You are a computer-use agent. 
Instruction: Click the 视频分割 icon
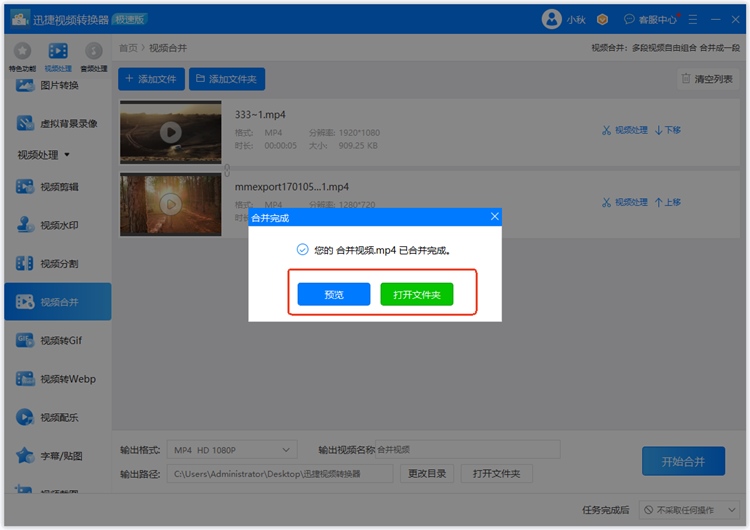[x=25, y=263]
